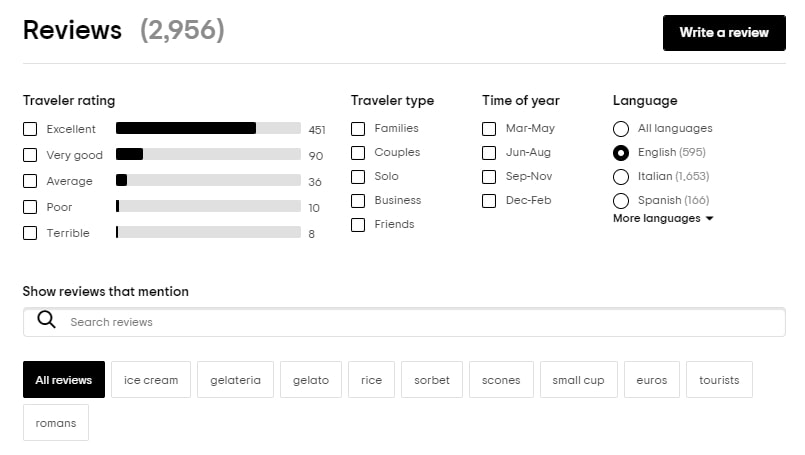
Task: Click the gelateria mention tag
Action: click(x=235, y=380)
